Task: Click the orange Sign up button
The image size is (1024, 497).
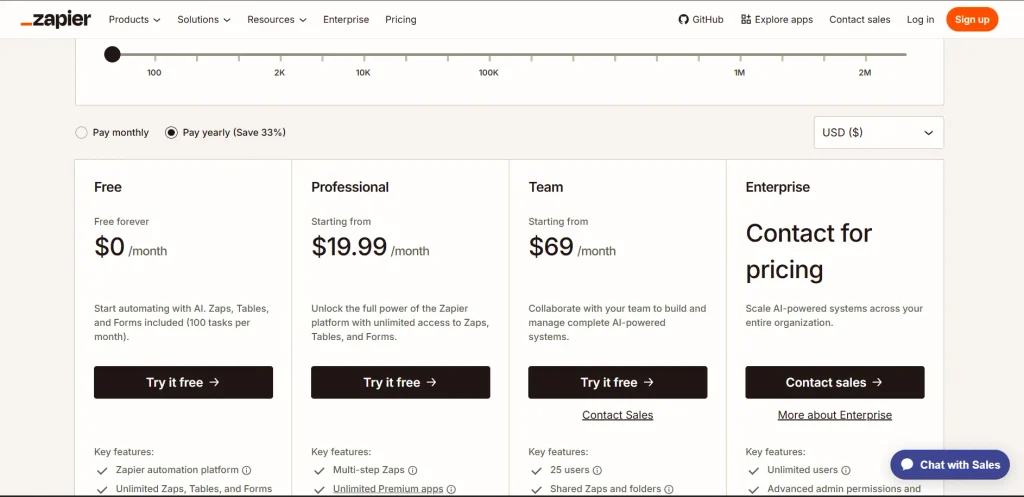Action: tap(972, 20)
